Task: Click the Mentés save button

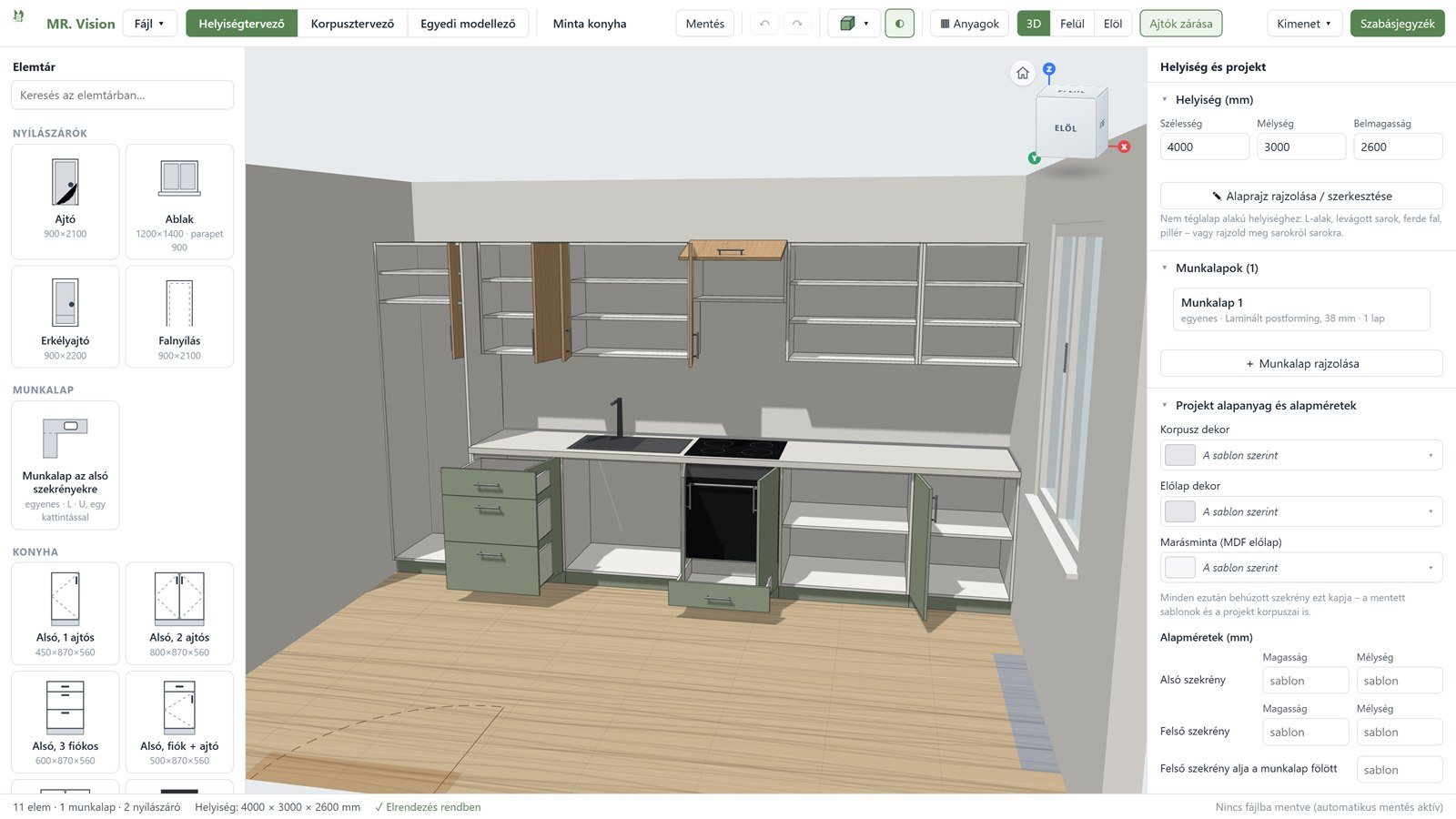Action: 705,24
